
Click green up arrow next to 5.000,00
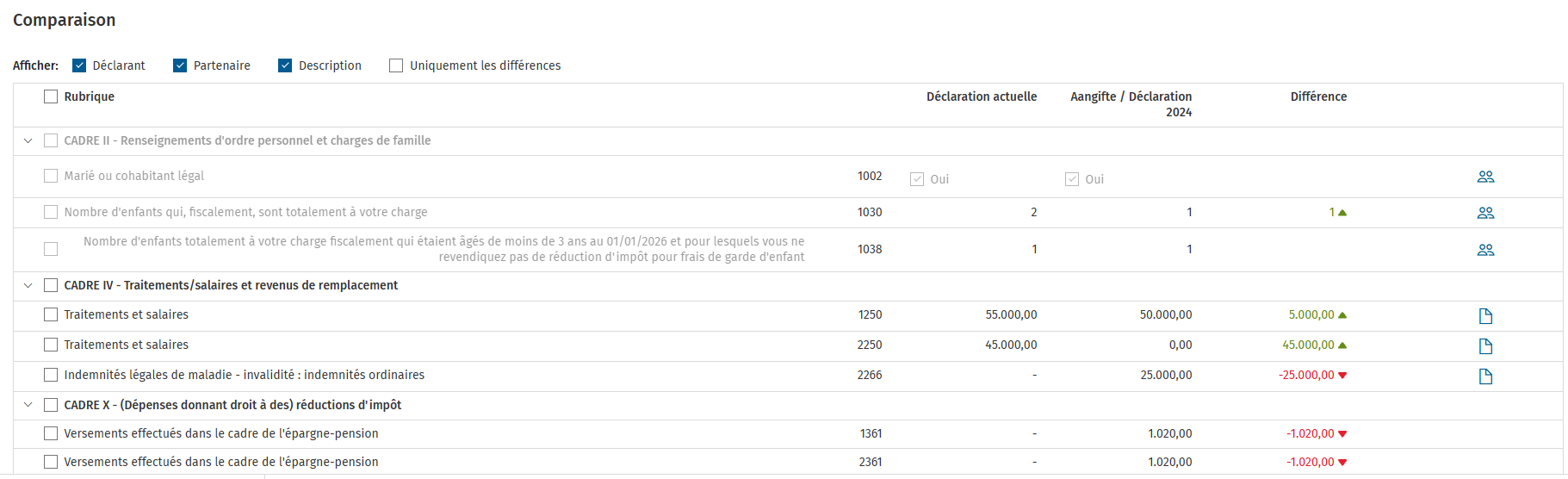[x=1342, y=314]
